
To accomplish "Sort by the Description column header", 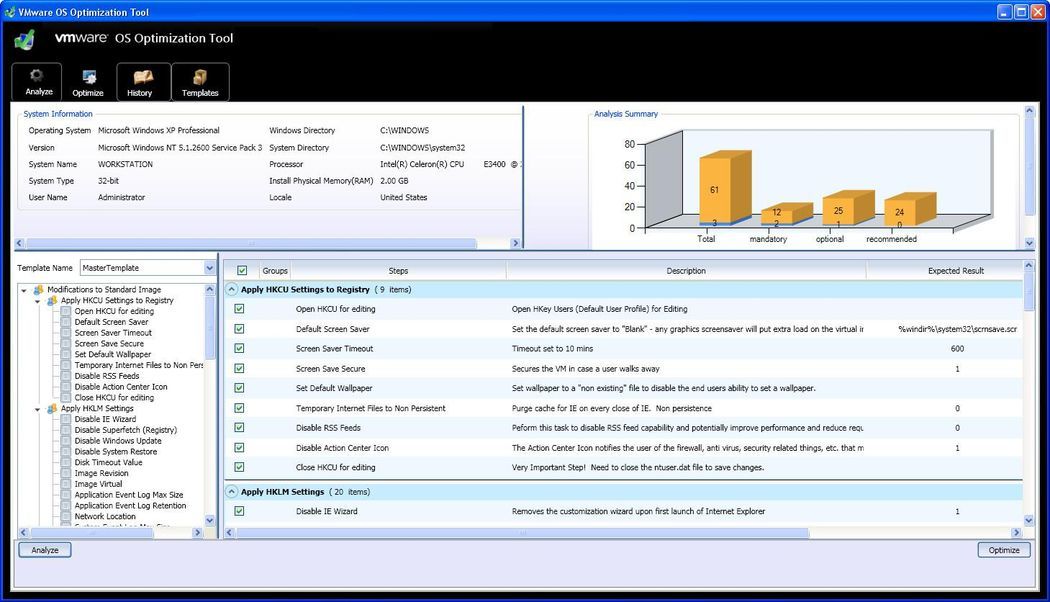I will click(685, 271).
